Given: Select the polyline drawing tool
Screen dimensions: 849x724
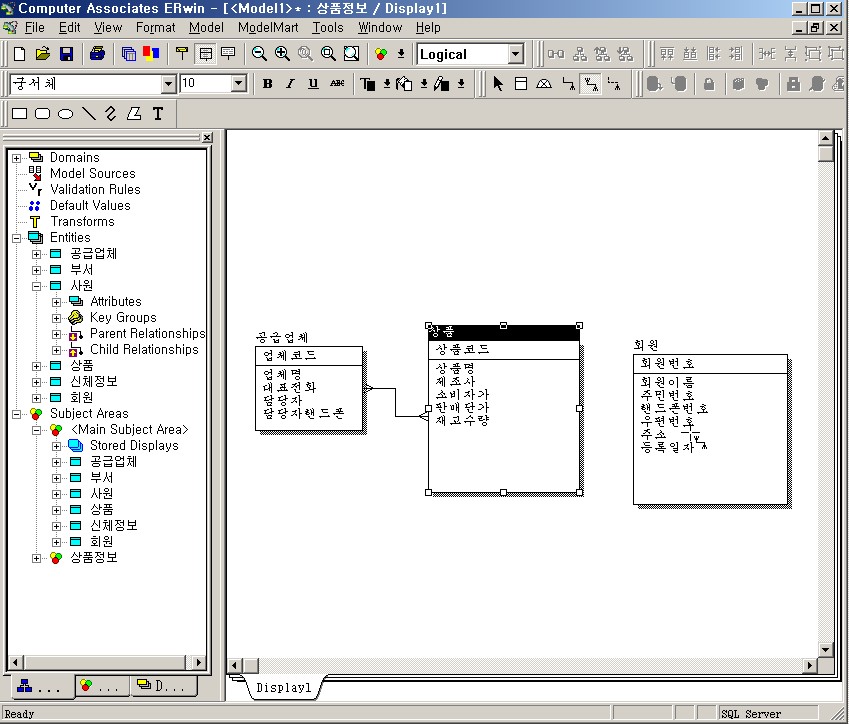Looking at the screenshot, I should [111, 114].
